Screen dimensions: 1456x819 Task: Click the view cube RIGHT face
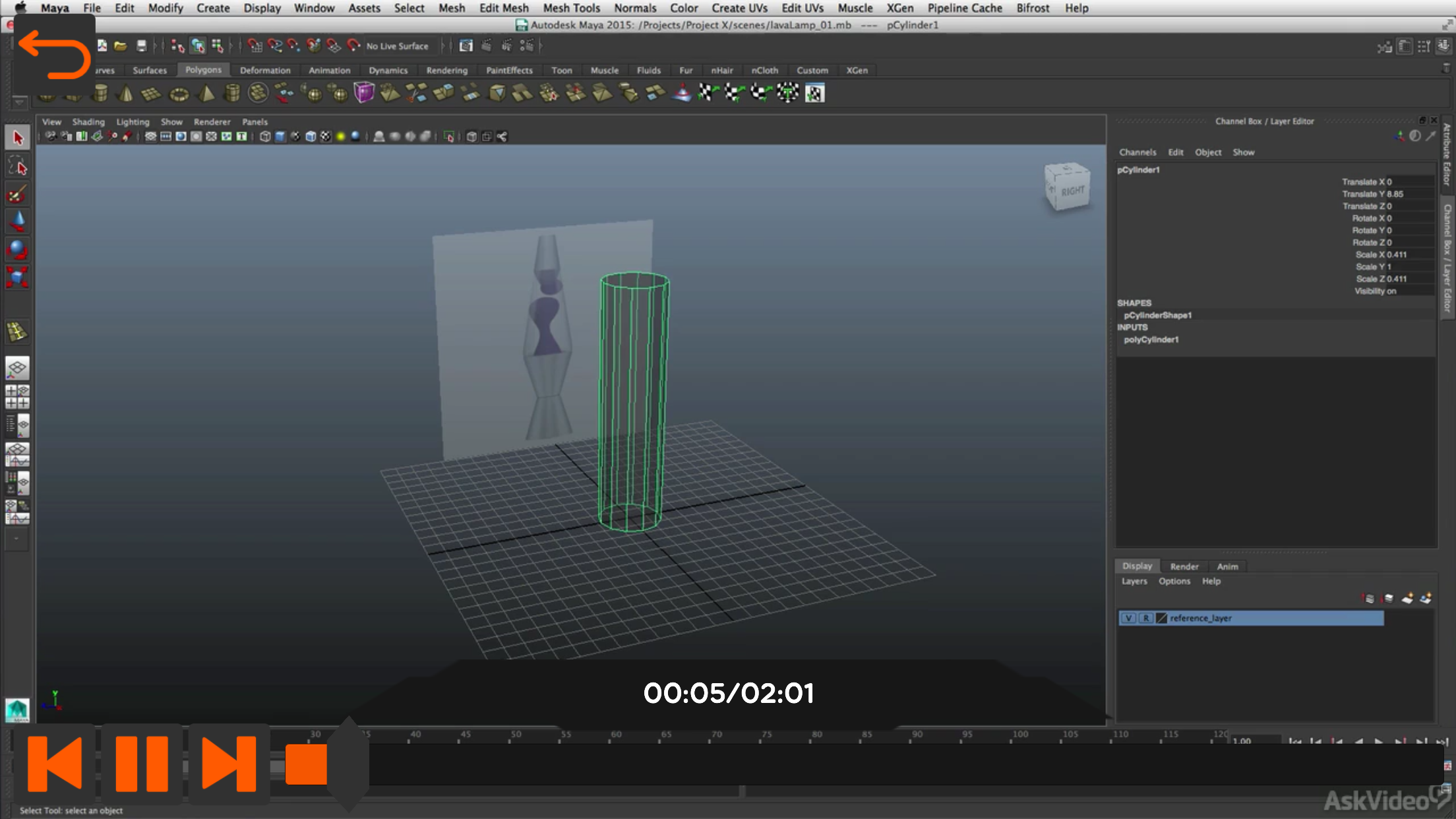[x=1072, y=191]
